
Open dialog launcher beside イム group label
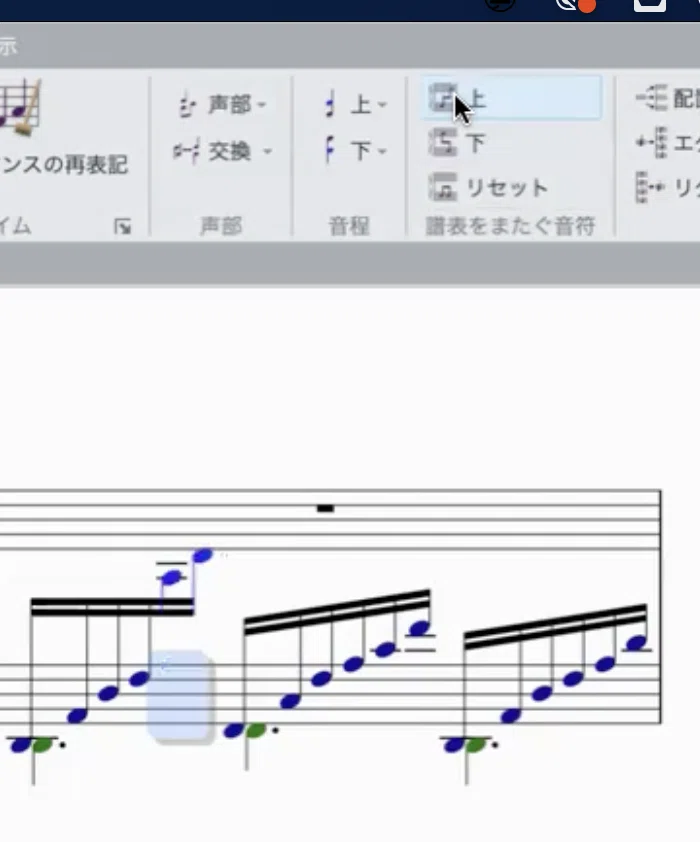122,227
